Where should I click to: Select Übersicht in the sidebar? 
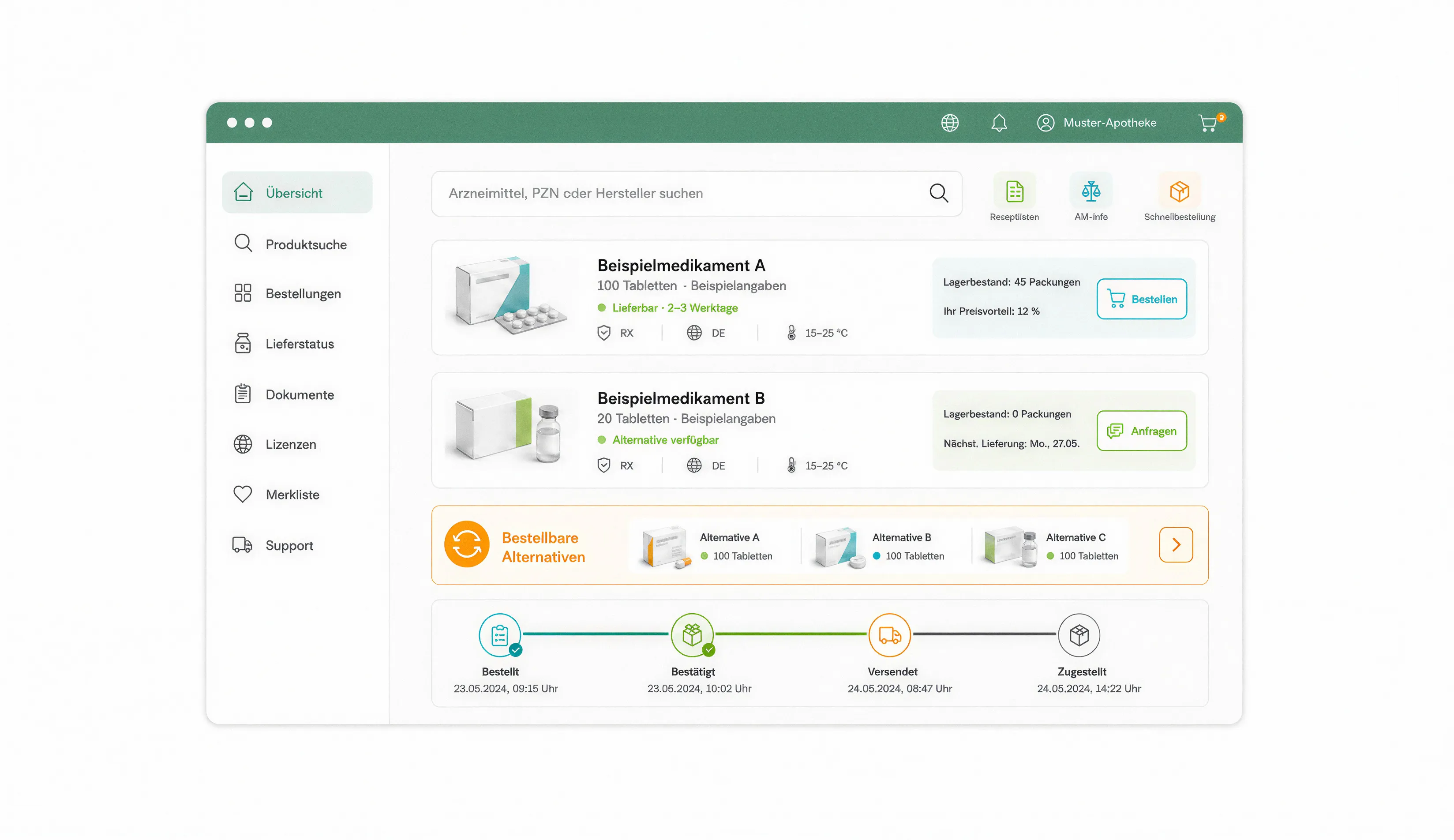(297, 192)
